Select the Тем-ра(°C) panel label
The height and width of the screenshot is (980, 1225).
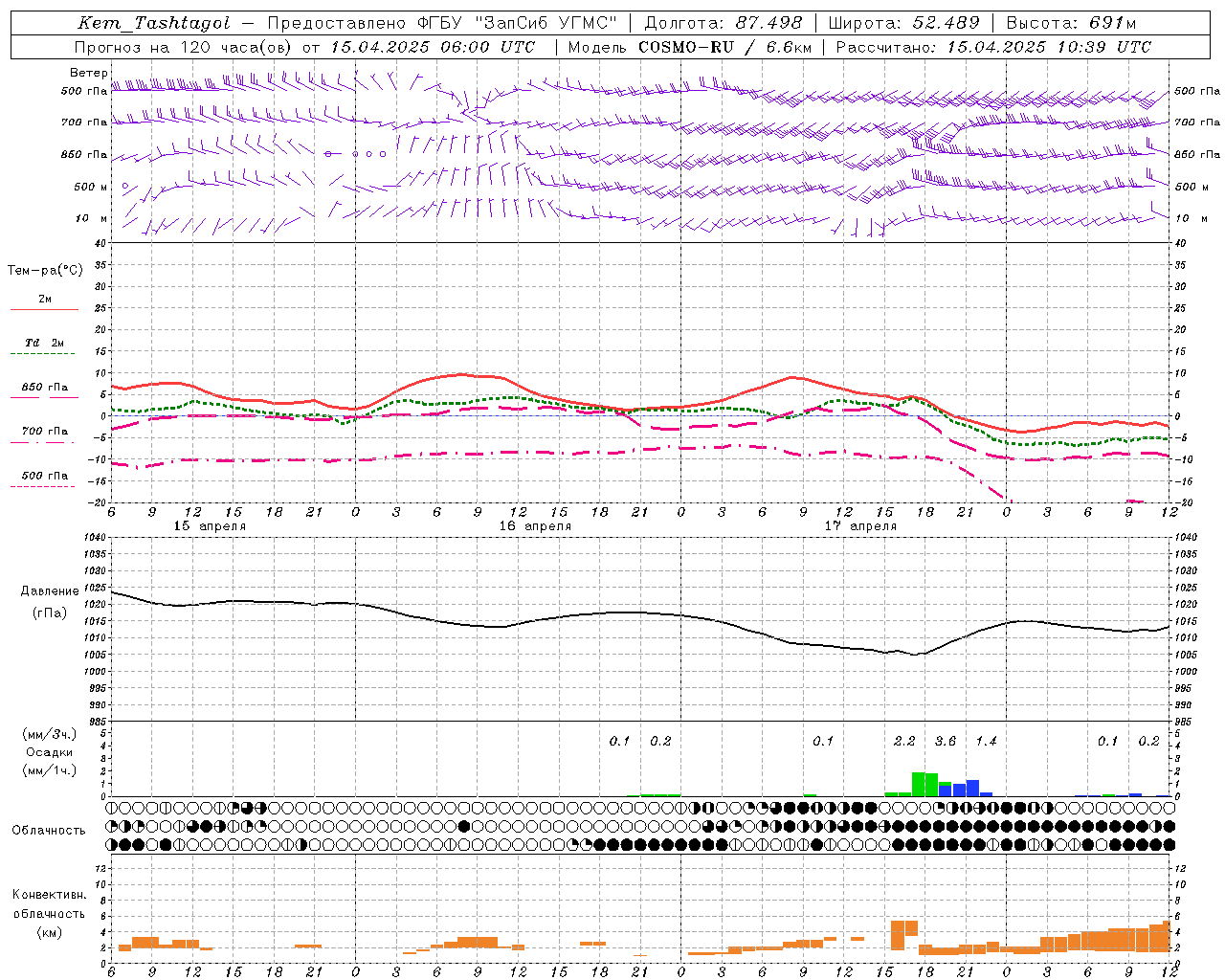tap(45, 270)
